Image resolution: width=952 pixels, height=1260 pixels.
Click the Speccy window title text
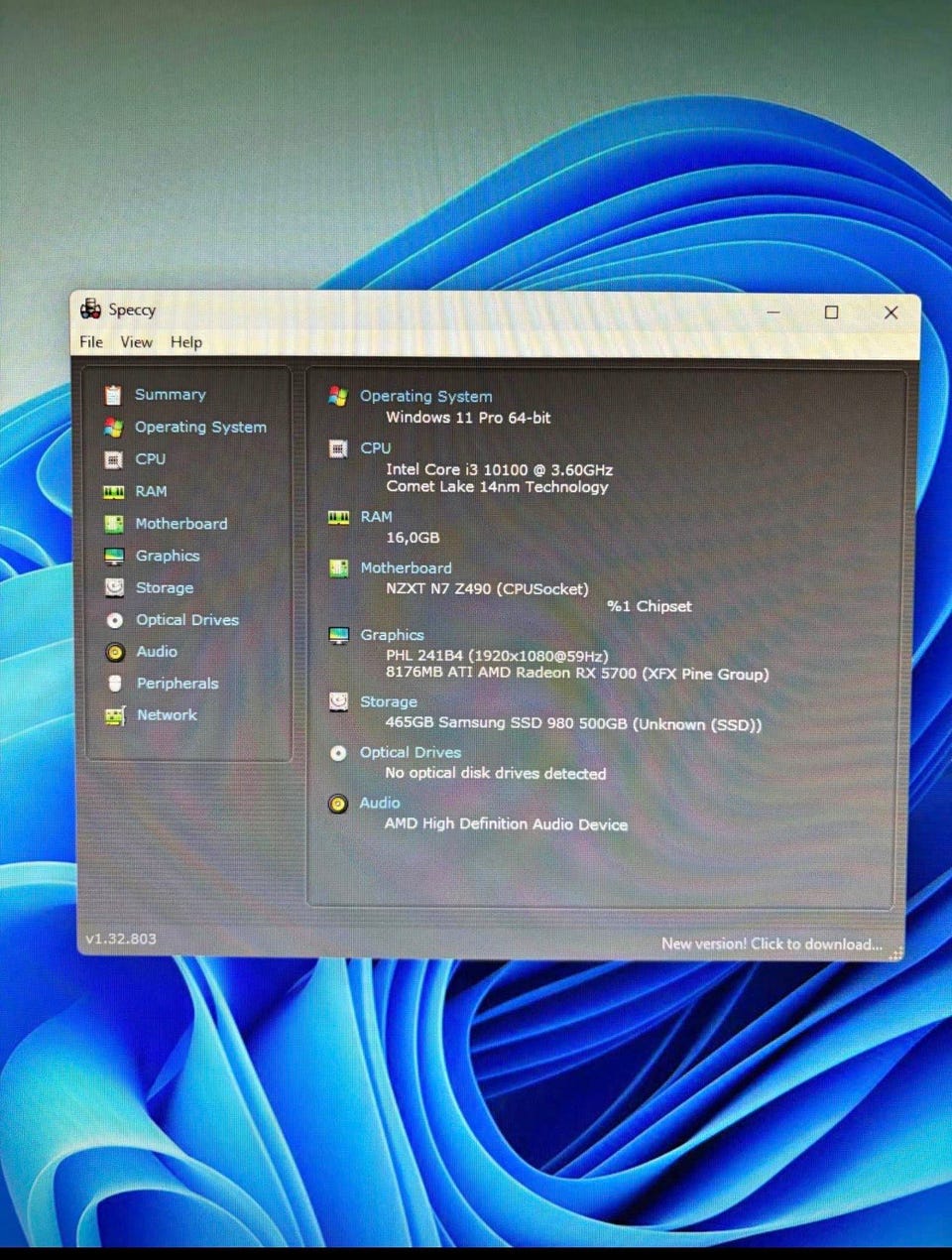point(132,310)
